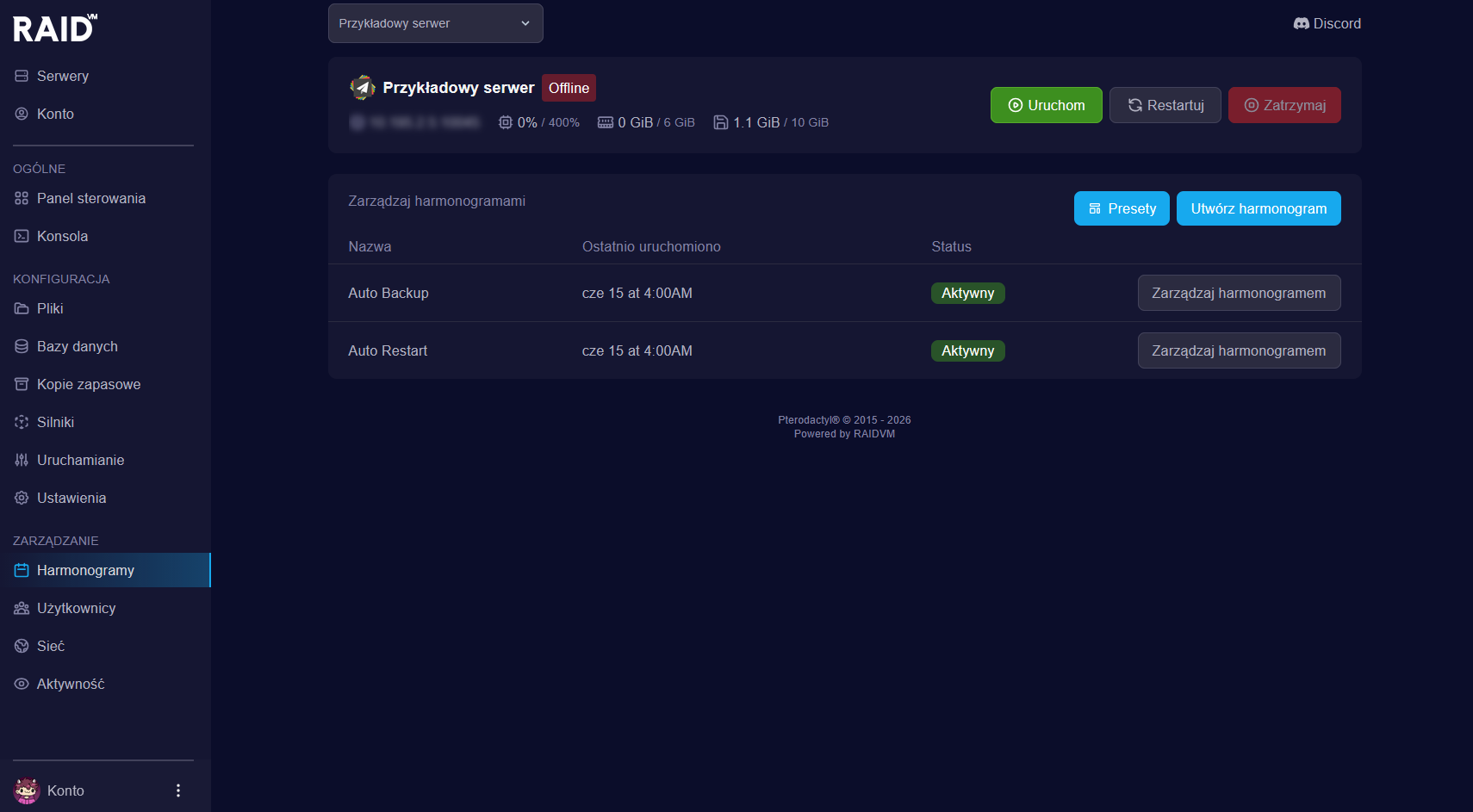Click the server egg icon beside name
The height and width of the screenshot is (812, 1473).
click(363, 87)
